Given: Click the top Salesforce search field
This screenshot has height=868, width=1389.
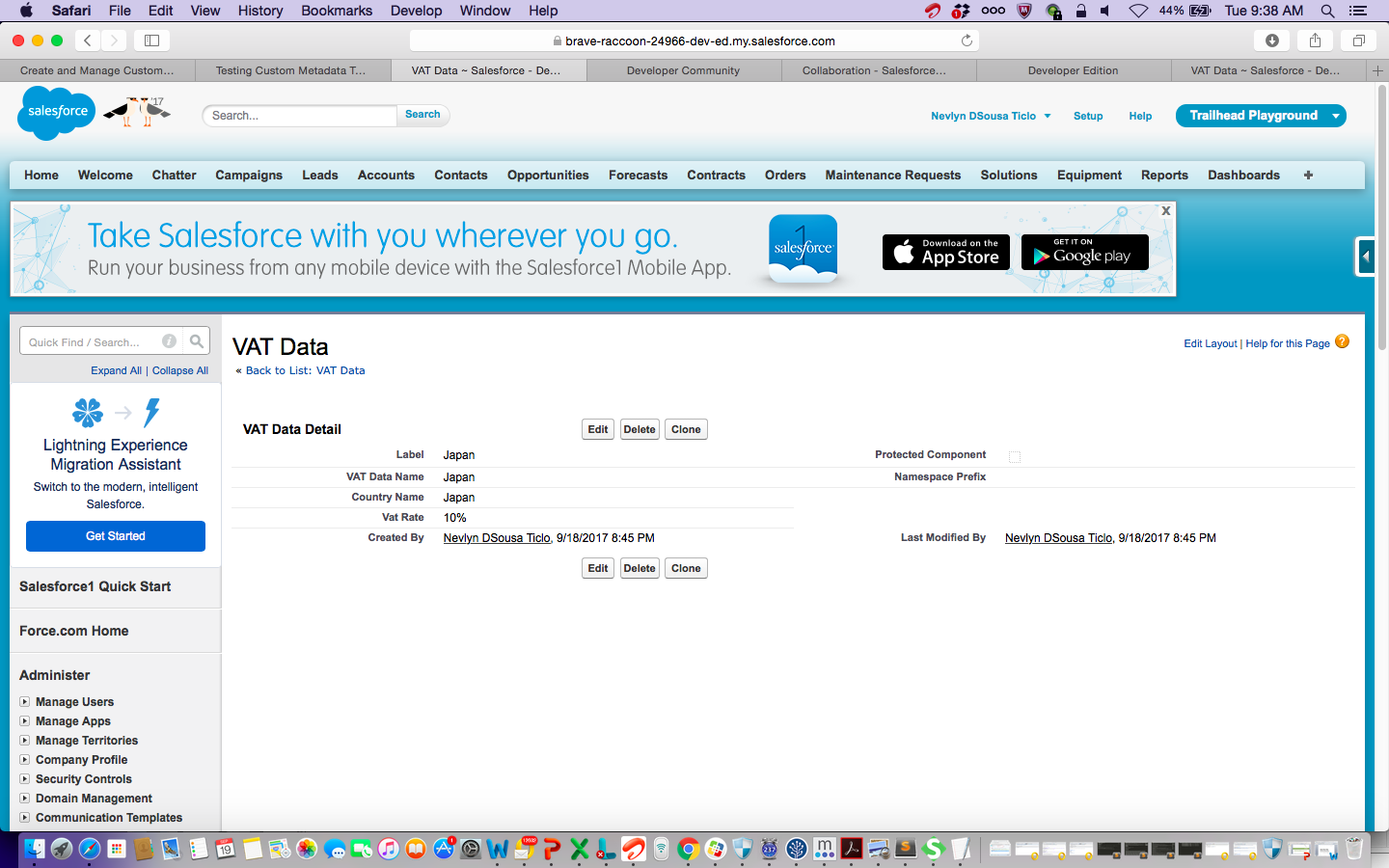Looking at the screenshot, I should click(x=300, y=116).
